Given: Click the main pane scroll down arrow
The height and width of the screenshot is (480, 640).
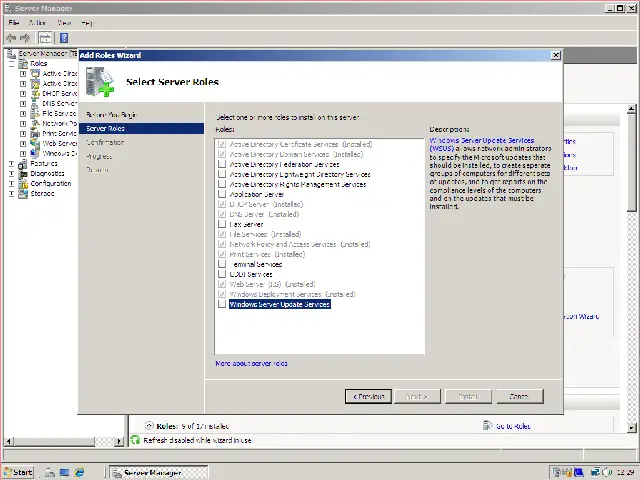Looking at the screenshot, I should pyautogui.click(x=632, y=428).
